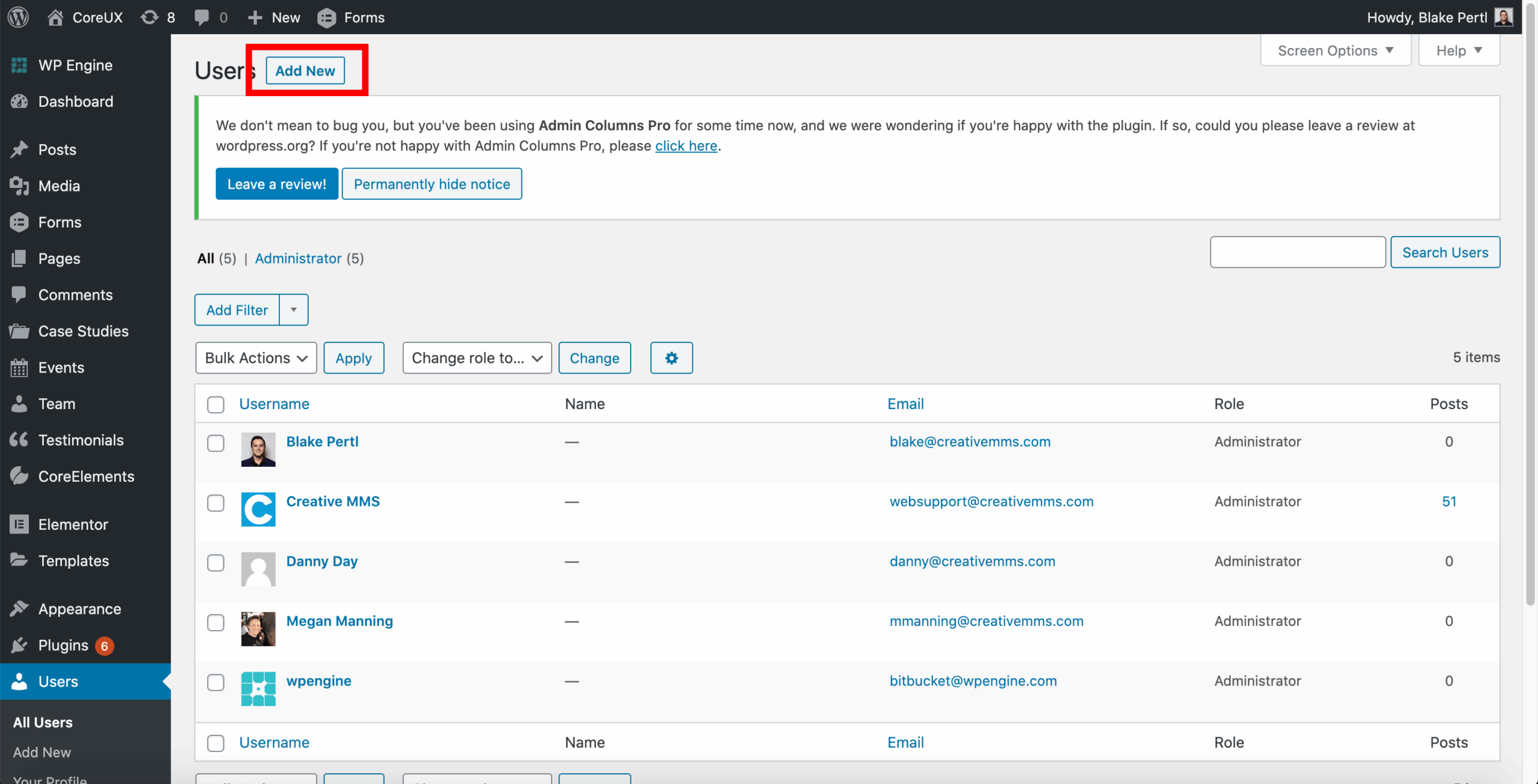
Task: Focus the user search input field
Action: (x=1298, y=252)
